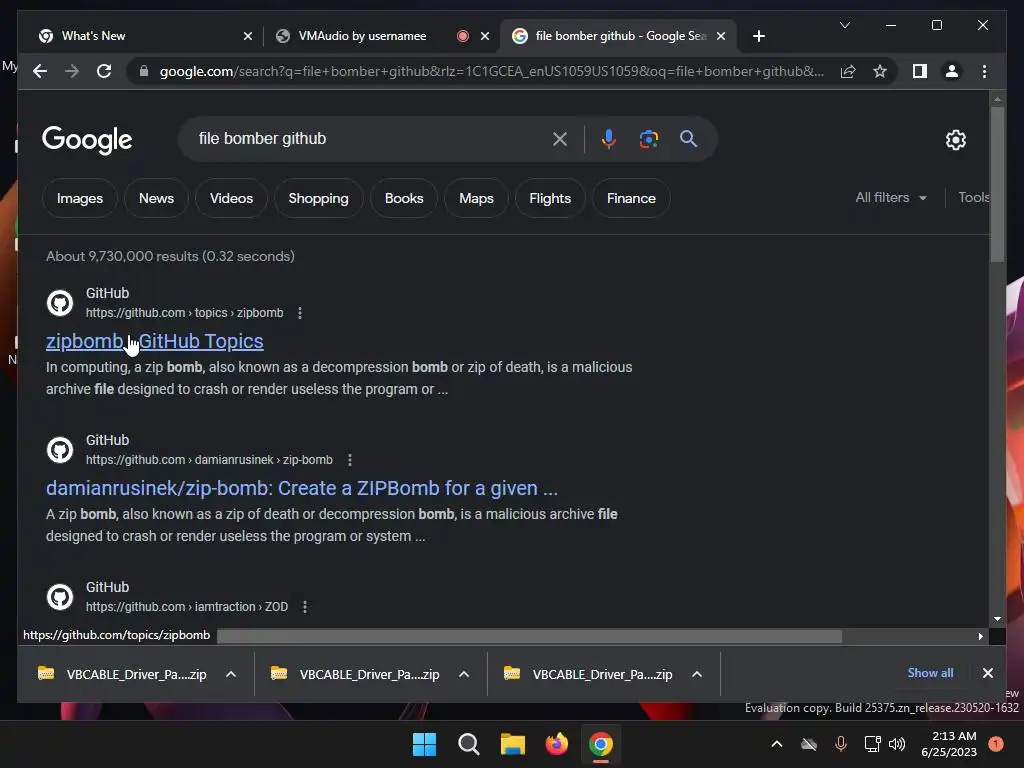Expand All filters dropdown
Viewport: 1024px width, 768px height.
(891, 197)
